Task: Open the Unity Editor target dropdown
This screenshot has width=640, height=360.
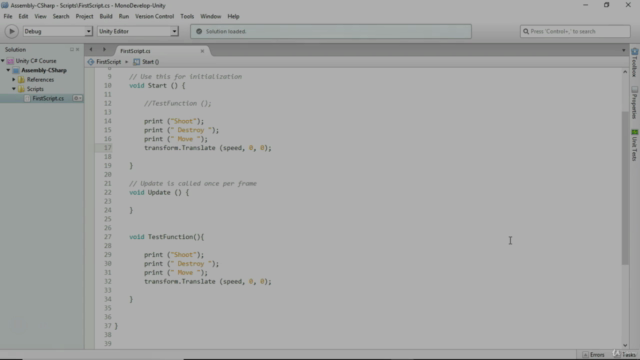Action: coord(138,31)
